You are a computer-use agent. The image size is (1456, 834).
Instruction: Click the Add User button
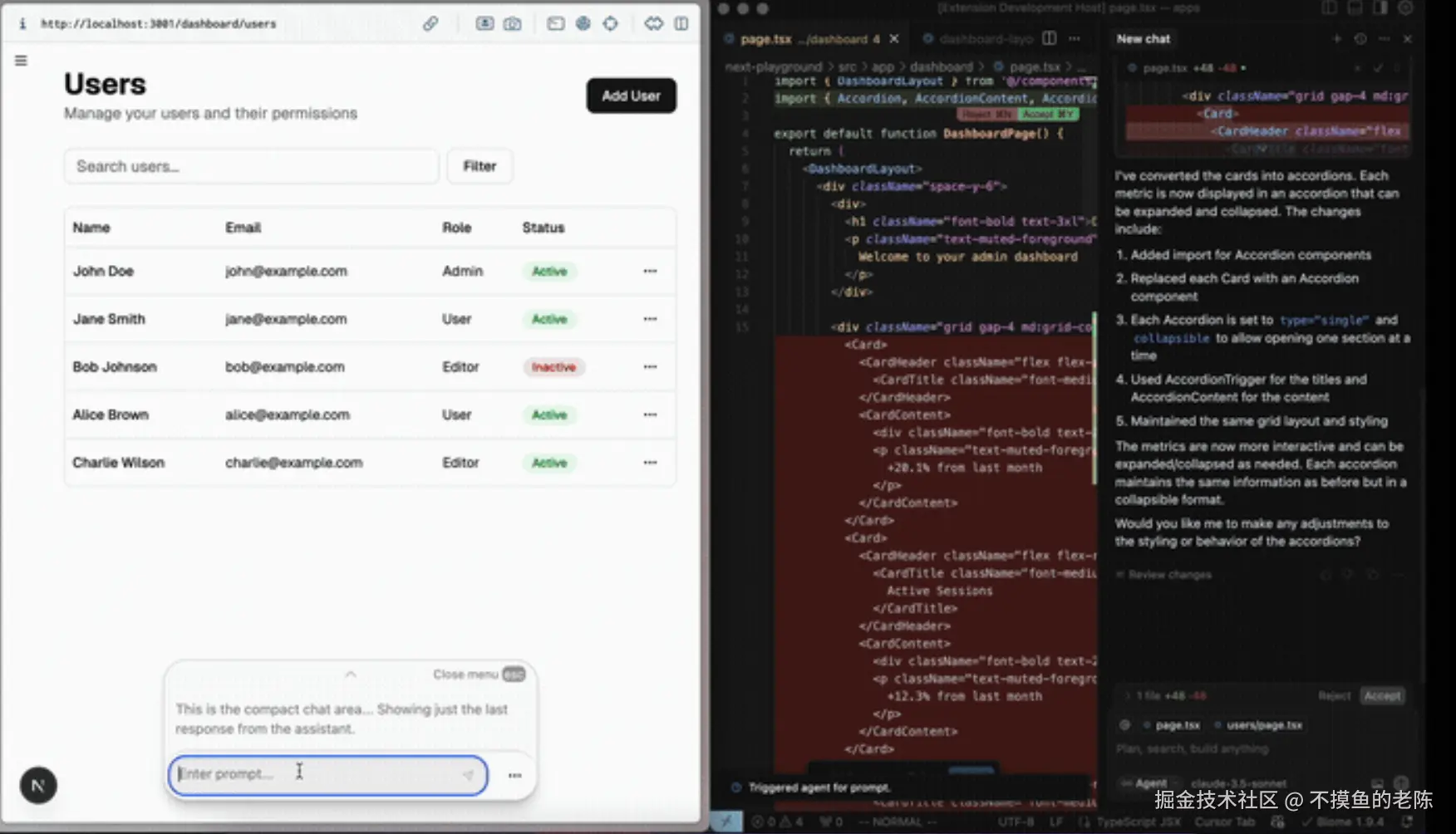[631, 96]
